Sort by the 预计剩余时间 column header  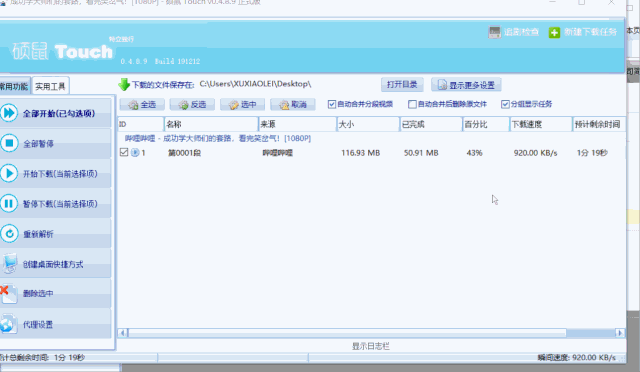click(x=599, y=124)
